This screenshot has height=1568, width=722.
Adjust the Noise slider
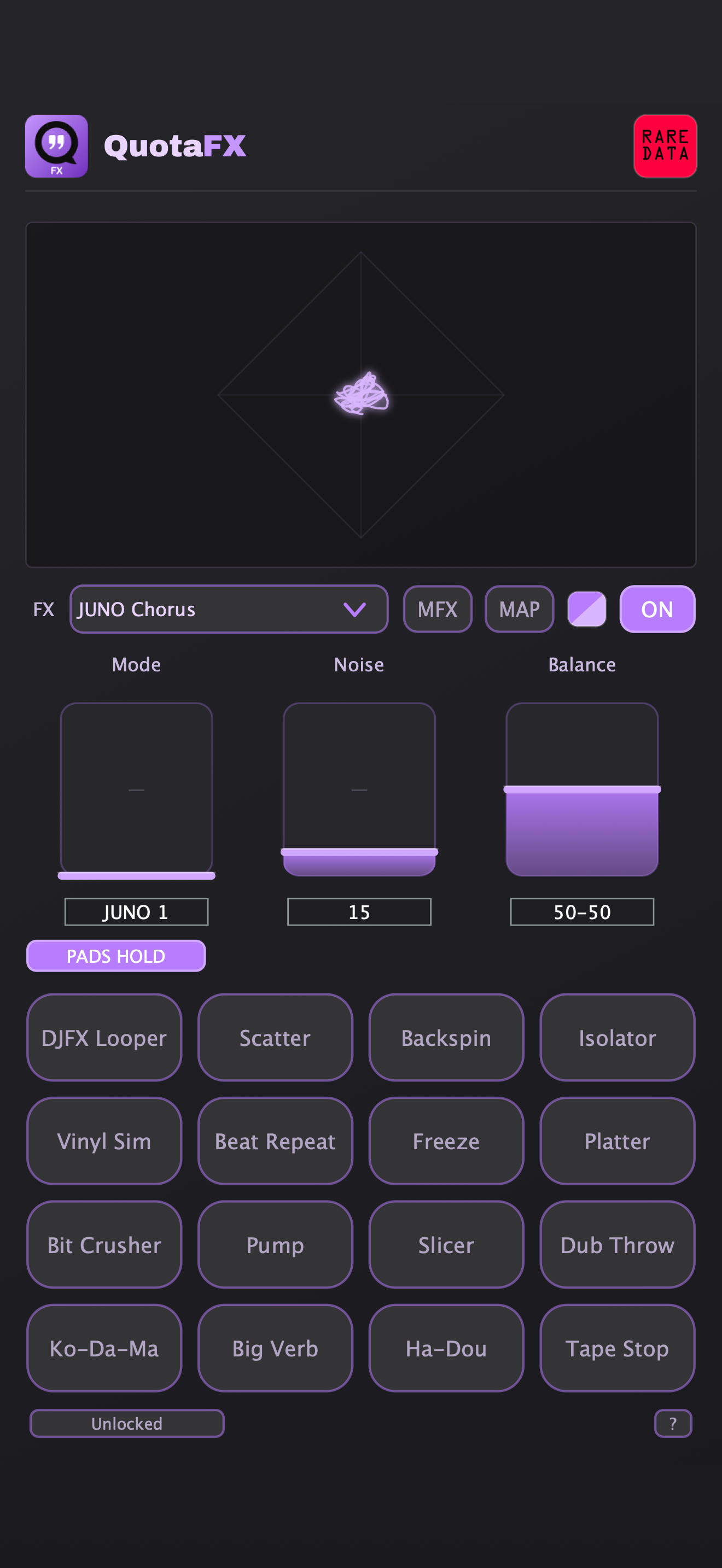[x=359, y=790]
